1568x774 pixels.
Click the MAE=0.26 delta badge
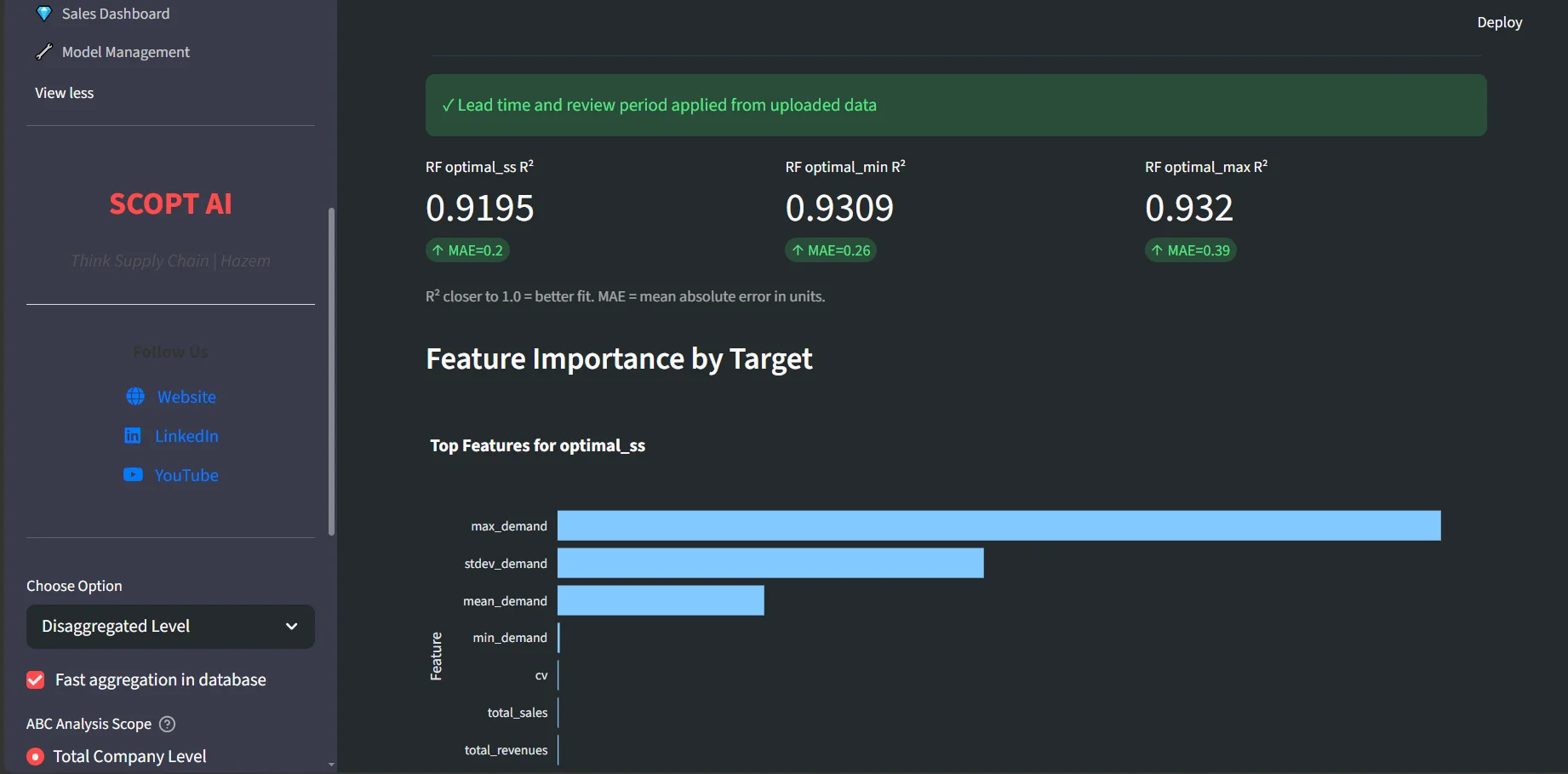tap(831, 250)
